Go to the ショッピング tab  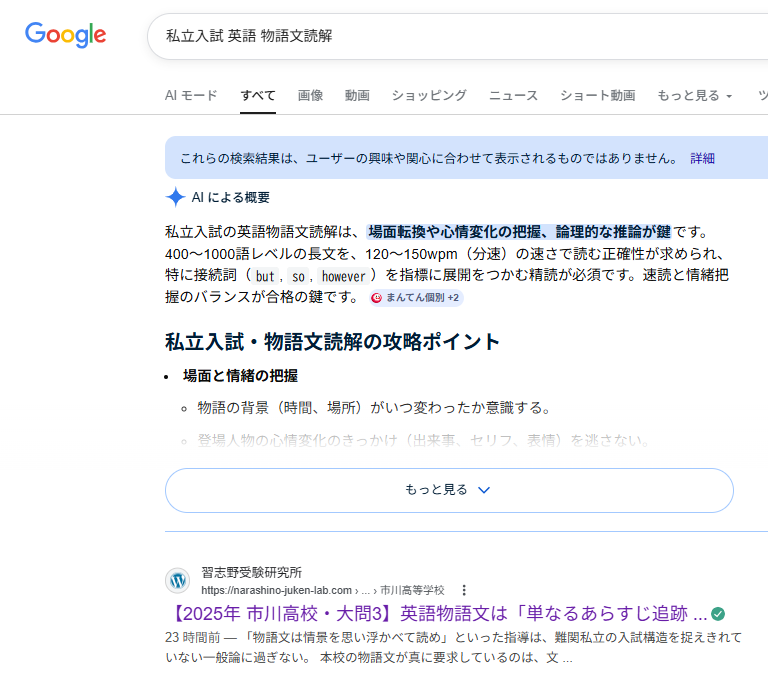(x=429, y=96)
